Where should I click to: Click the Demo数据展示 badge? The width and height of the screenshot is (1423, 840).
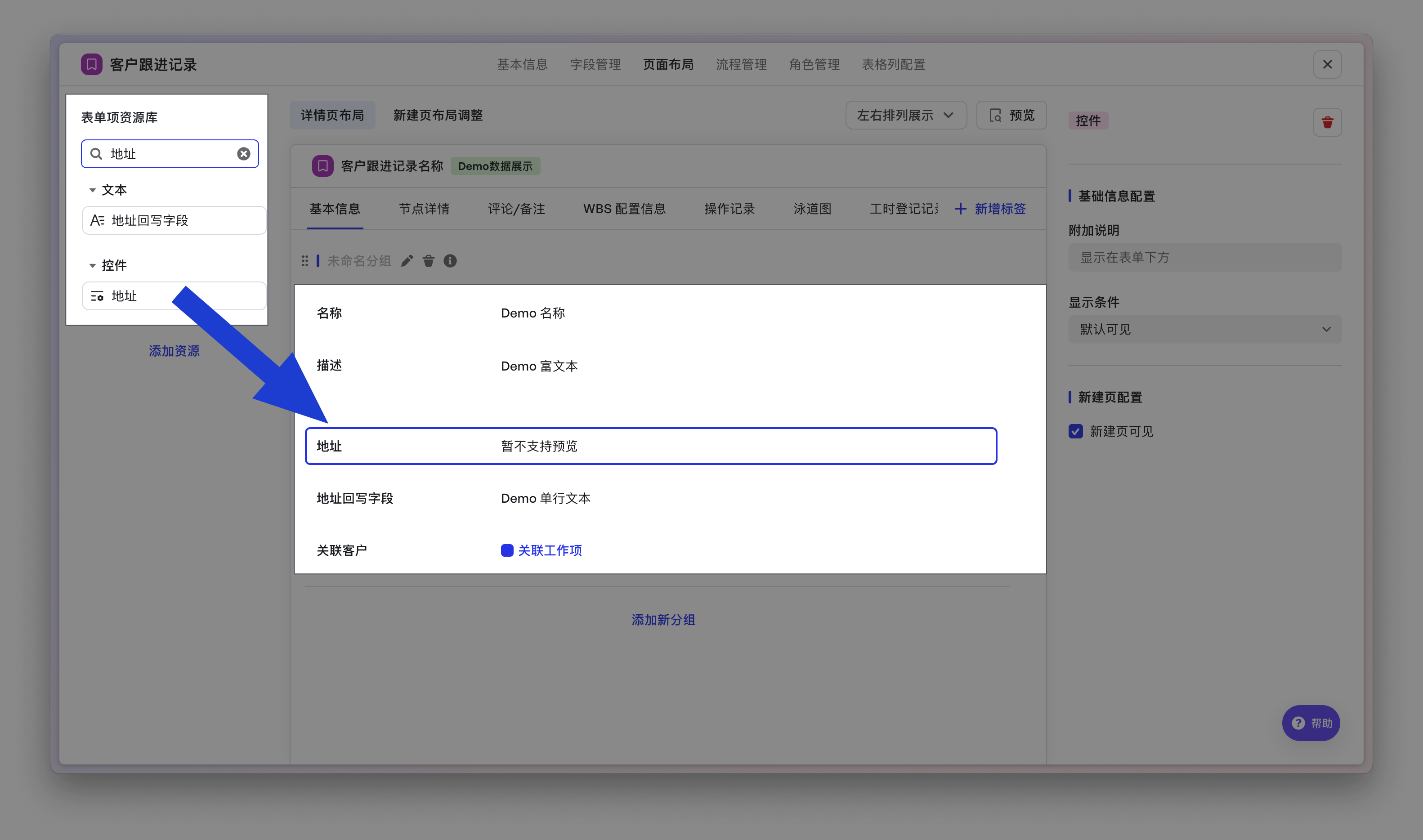point(495,166)
